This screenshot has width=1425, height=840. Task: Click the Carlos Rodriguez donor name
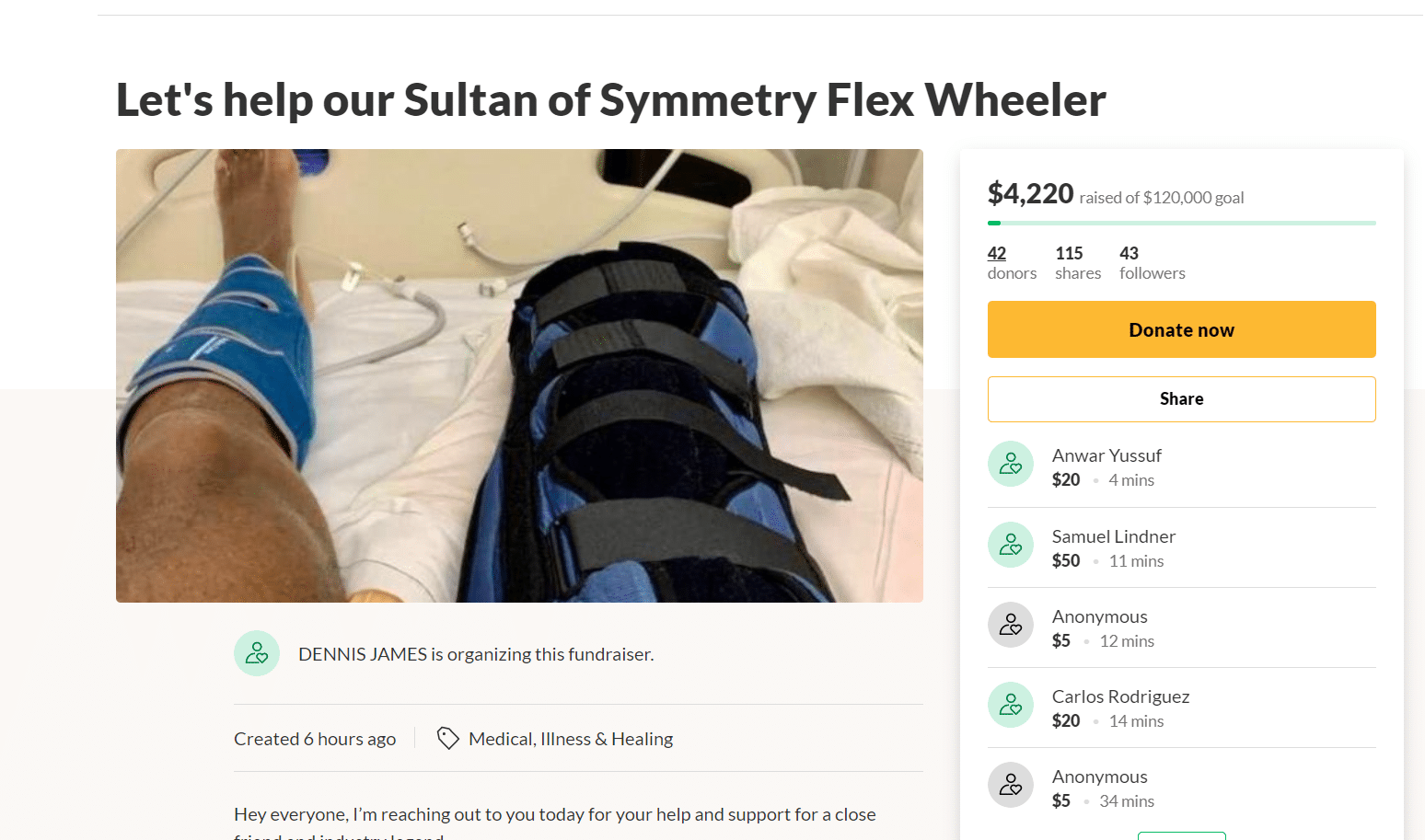pos(1120,696)
